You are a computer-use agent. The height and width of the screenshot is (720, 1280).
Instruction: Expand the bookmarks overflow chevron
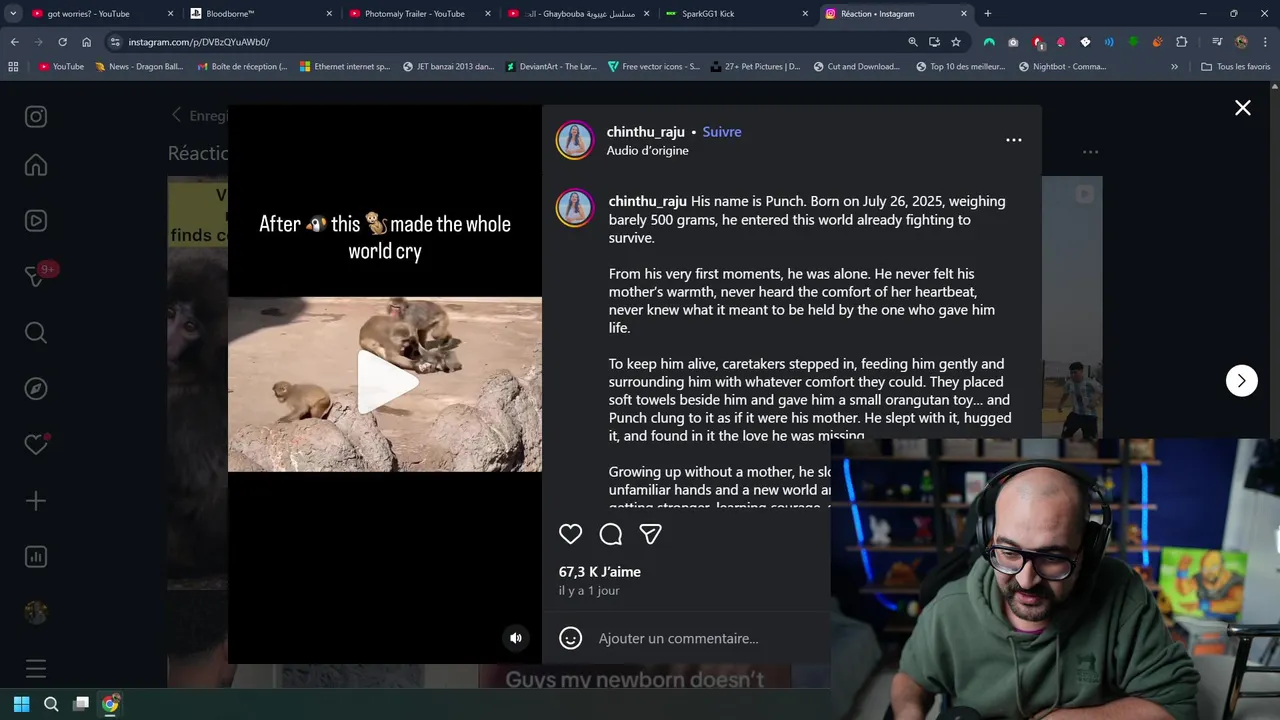tap(1174, 67)
